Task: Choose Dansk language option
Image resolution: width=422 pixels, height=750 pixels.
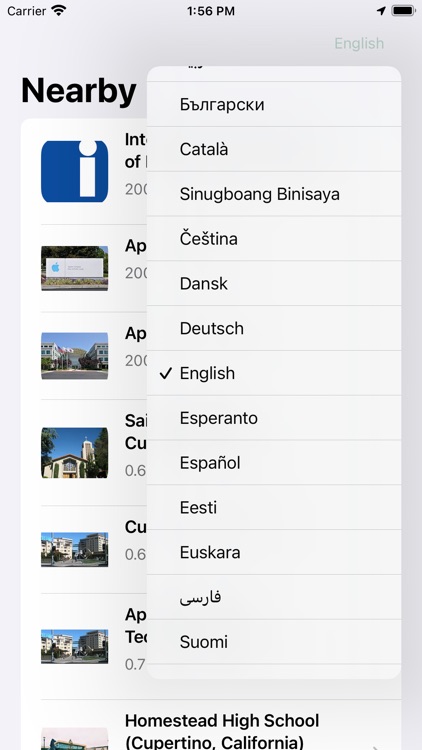Action: (274, 284)
